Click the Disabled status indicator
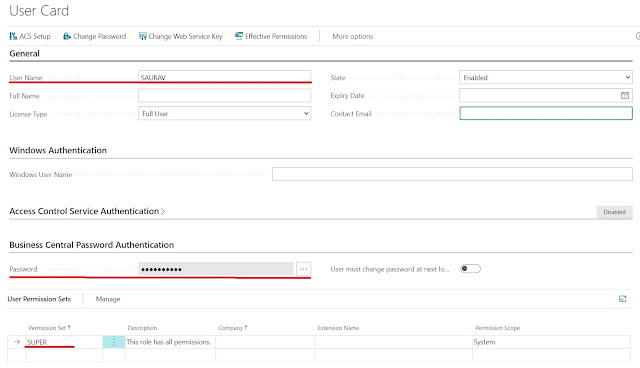The height and width of the screenshot is (368, 640). [614, 212]
